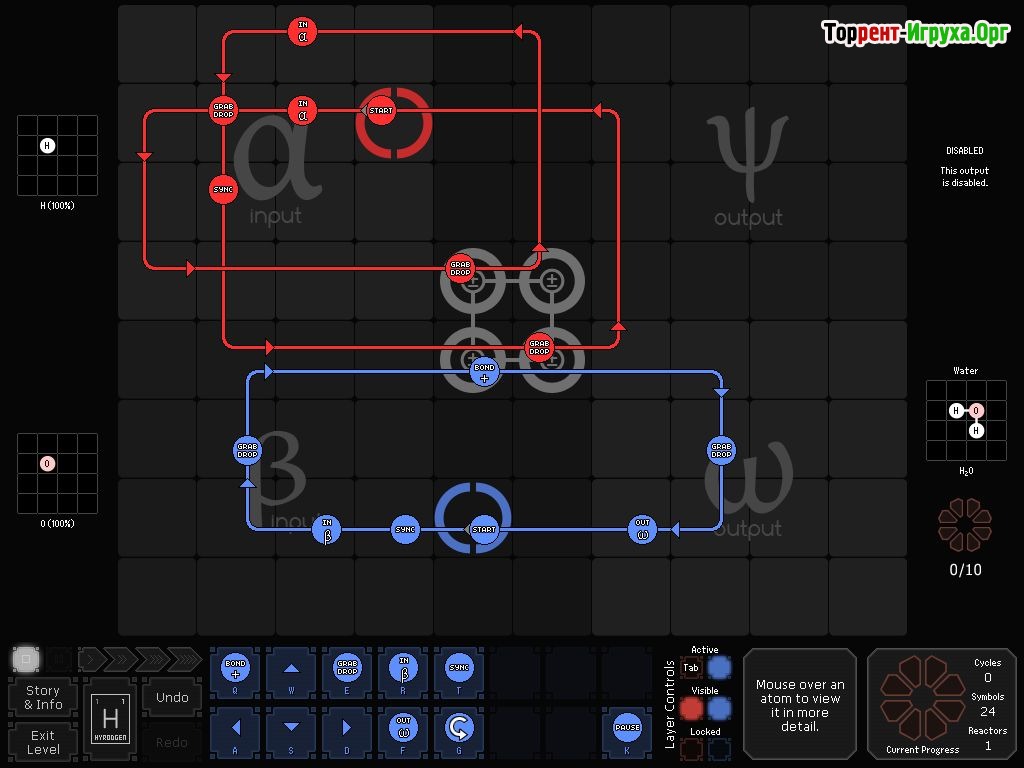Toggle the lock on the red layer
1024x768 pixels.
tap(691, 748)
